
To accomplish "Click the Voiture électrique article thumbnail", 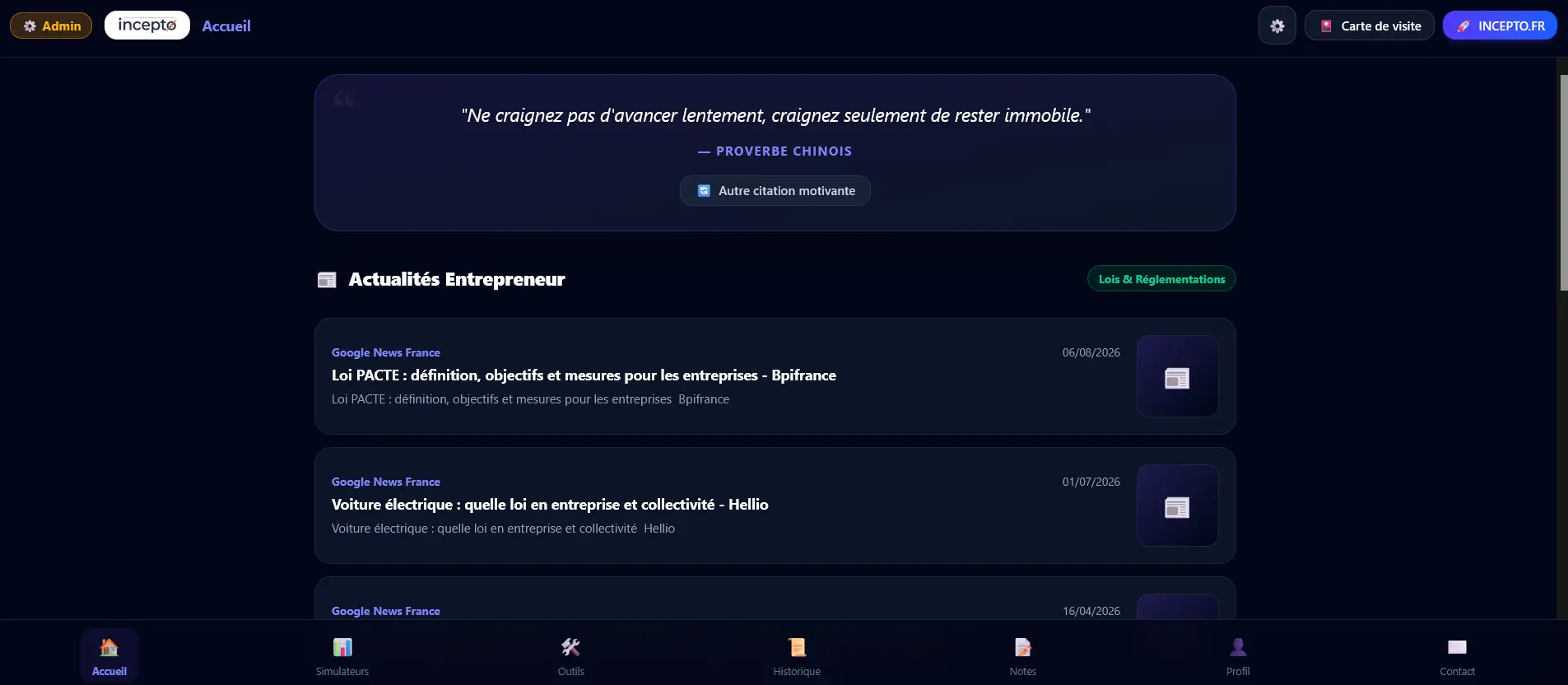I will coord(1177,506).
